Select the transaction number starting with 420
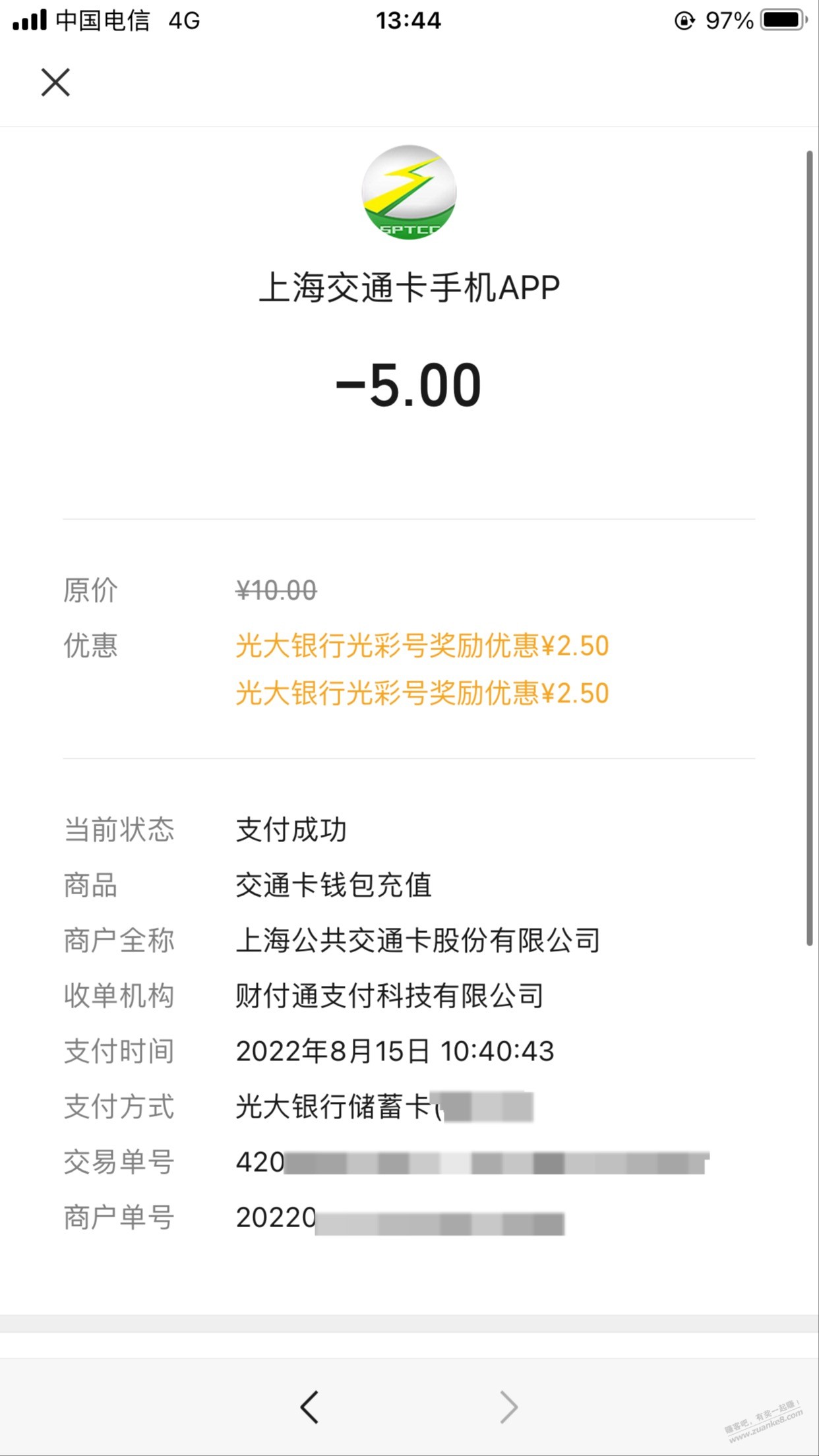 471,1162
